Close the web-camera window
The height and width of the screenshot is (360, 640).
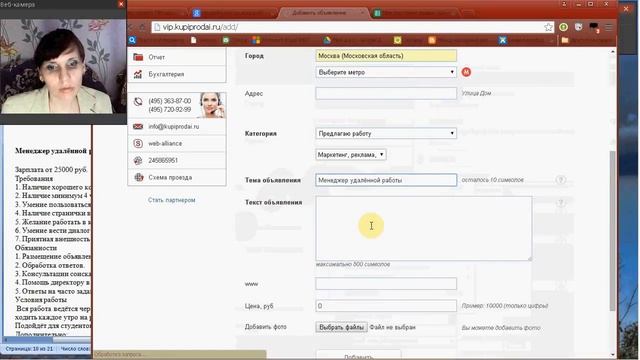coord(121,4)
